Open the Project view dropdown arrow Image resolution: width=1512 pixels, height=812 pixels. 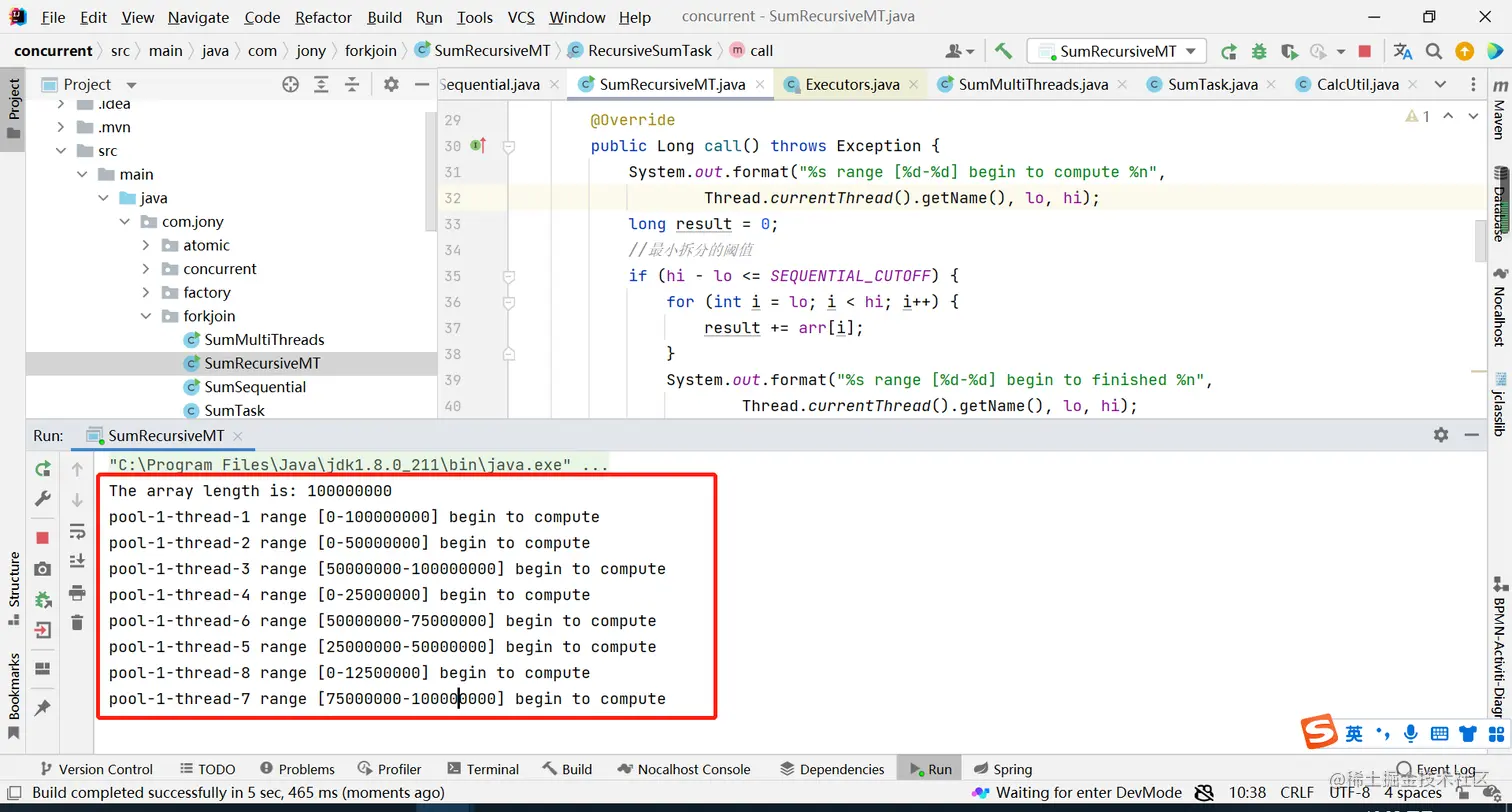[x=131, y=85]
